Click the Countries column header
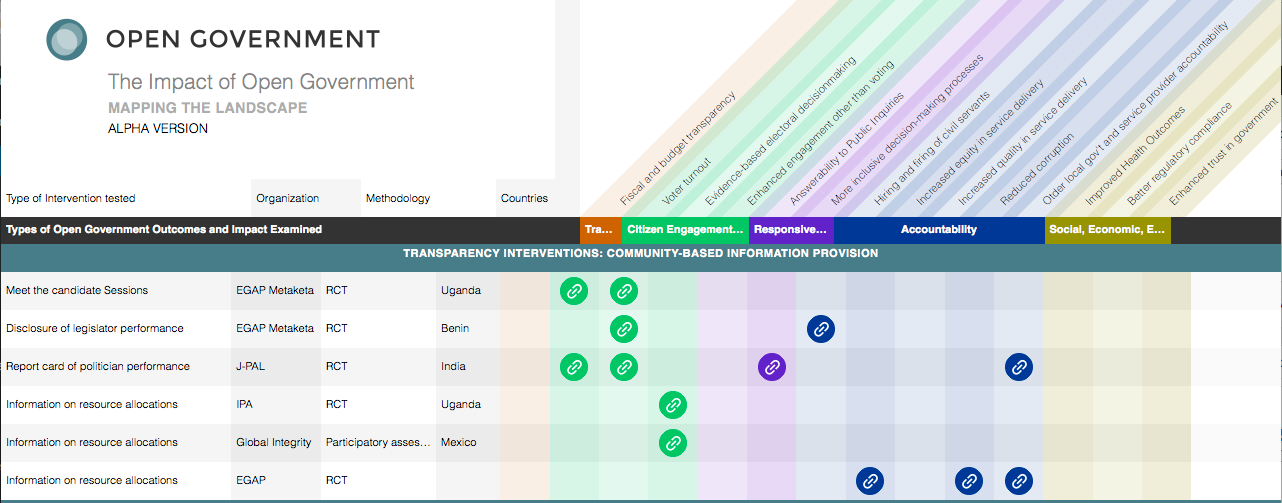 524,198
